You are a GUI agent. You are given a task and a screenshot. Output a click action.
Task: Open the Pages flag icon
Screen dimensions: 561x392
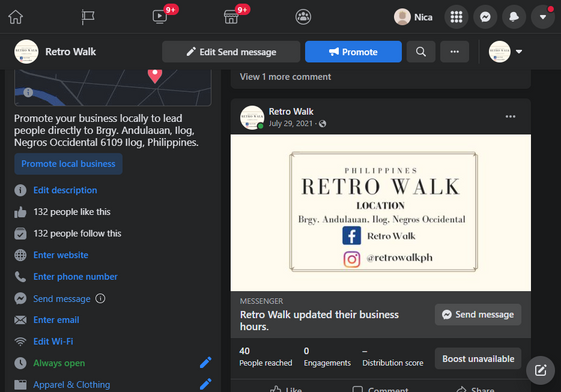(88, 17)
